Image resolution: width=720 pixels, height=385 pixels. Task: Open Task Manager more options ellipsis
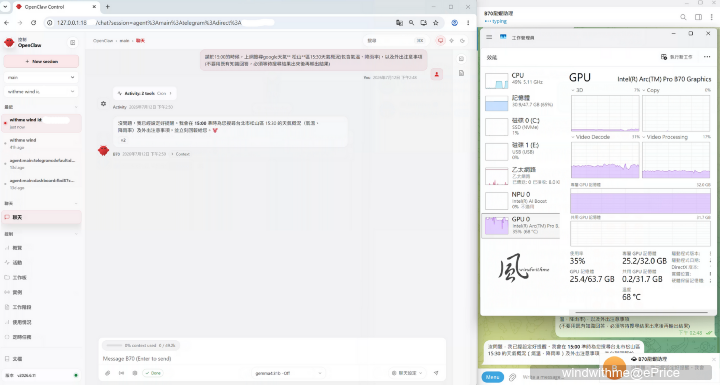(707, 57)
